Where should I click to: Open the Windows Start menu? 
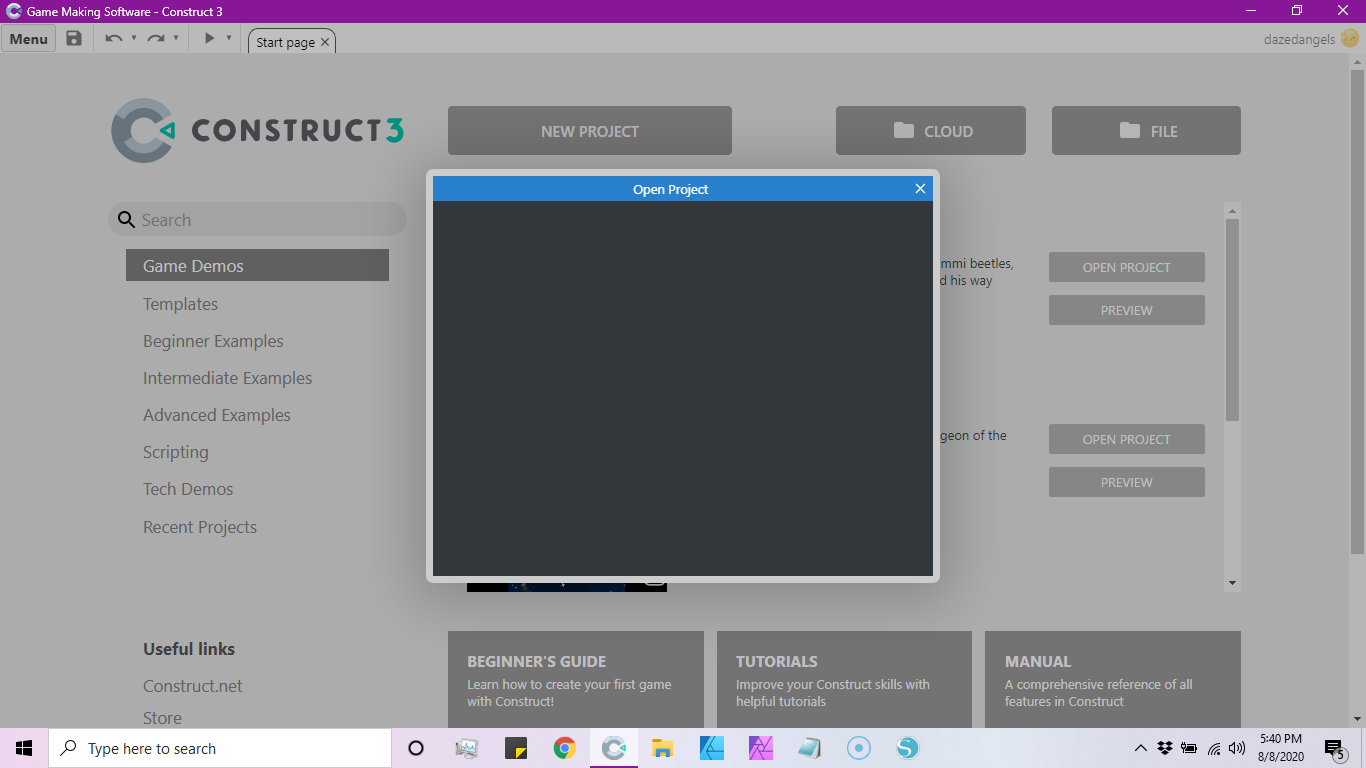24,748
